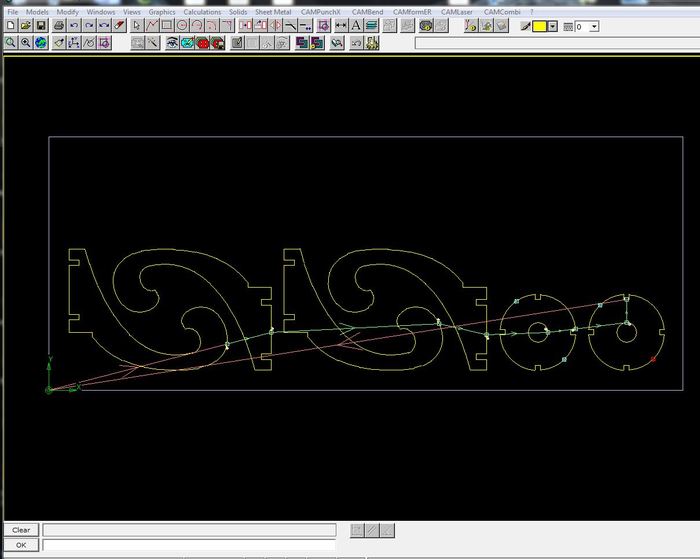The width and height of the screenshot is (700, 559).
Task: Select the circle drawing tool
Action: click(x=182, y=26)
